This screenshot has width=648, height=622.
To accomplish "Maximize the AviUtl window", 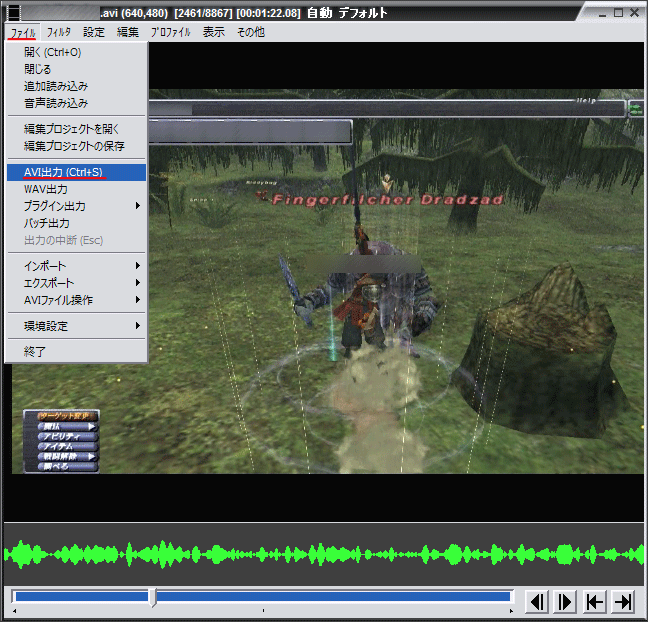I will 618,13.
